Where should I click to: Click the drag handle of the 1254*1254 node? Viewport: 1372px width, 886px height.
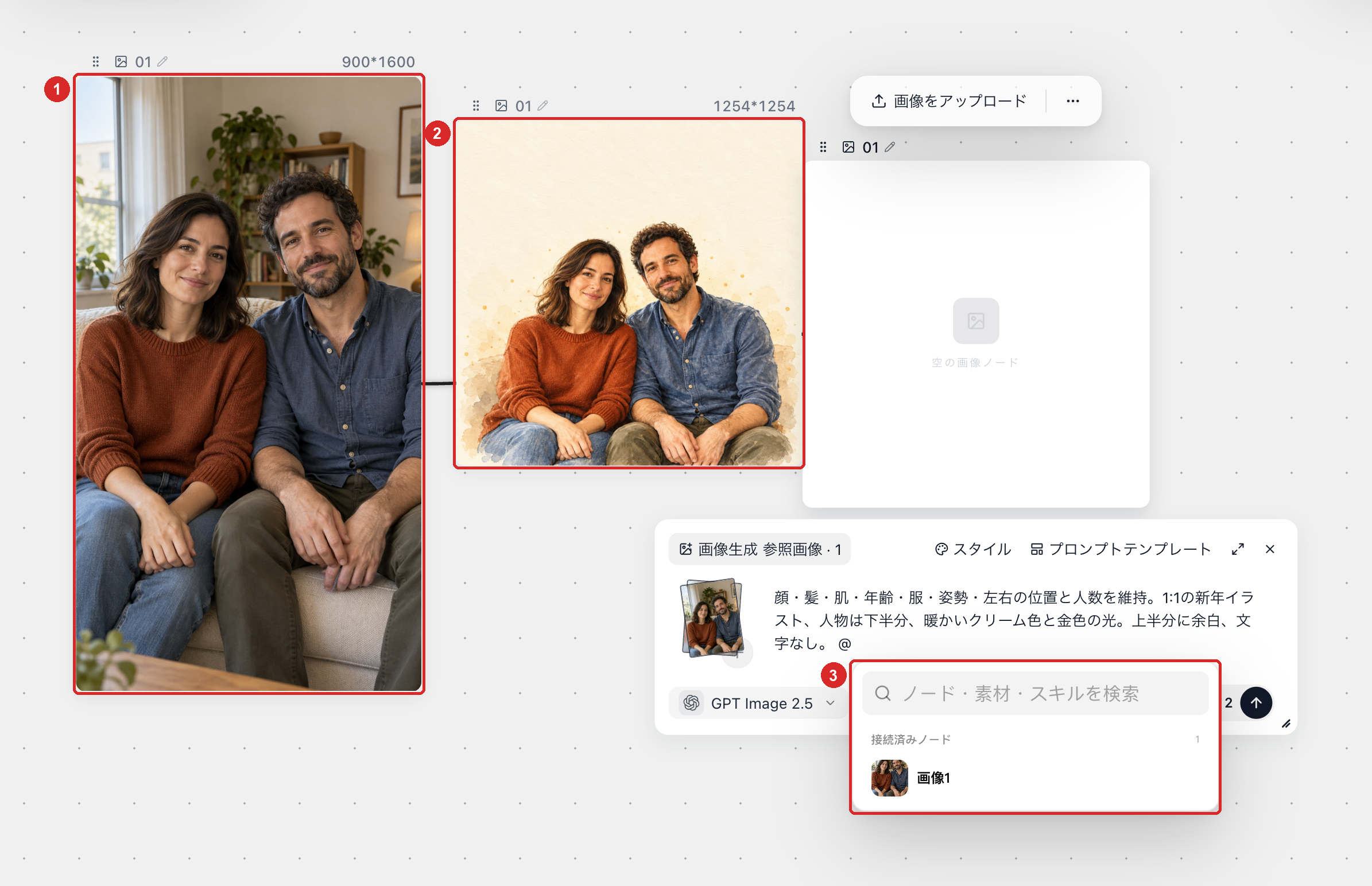476,106
